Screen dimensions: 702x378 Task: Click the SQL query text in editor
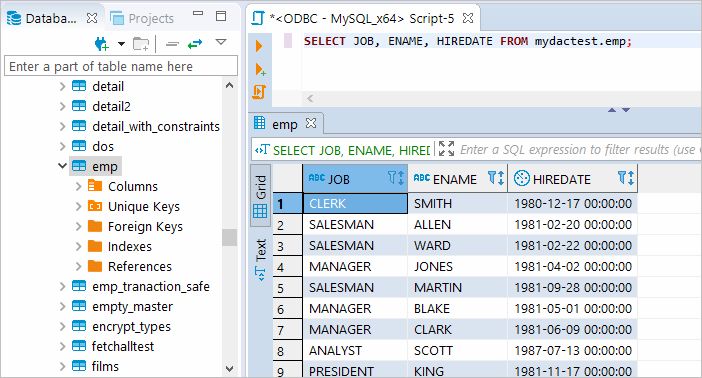click(468, 41)
